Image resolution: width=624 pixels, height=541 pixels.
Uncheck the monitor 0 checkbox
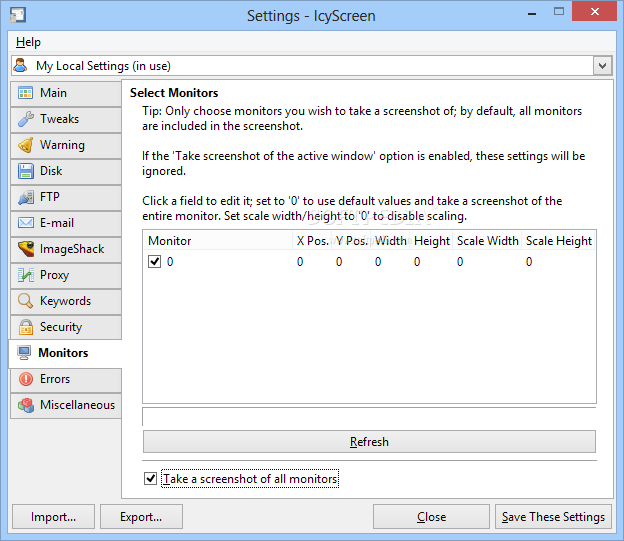154,262
